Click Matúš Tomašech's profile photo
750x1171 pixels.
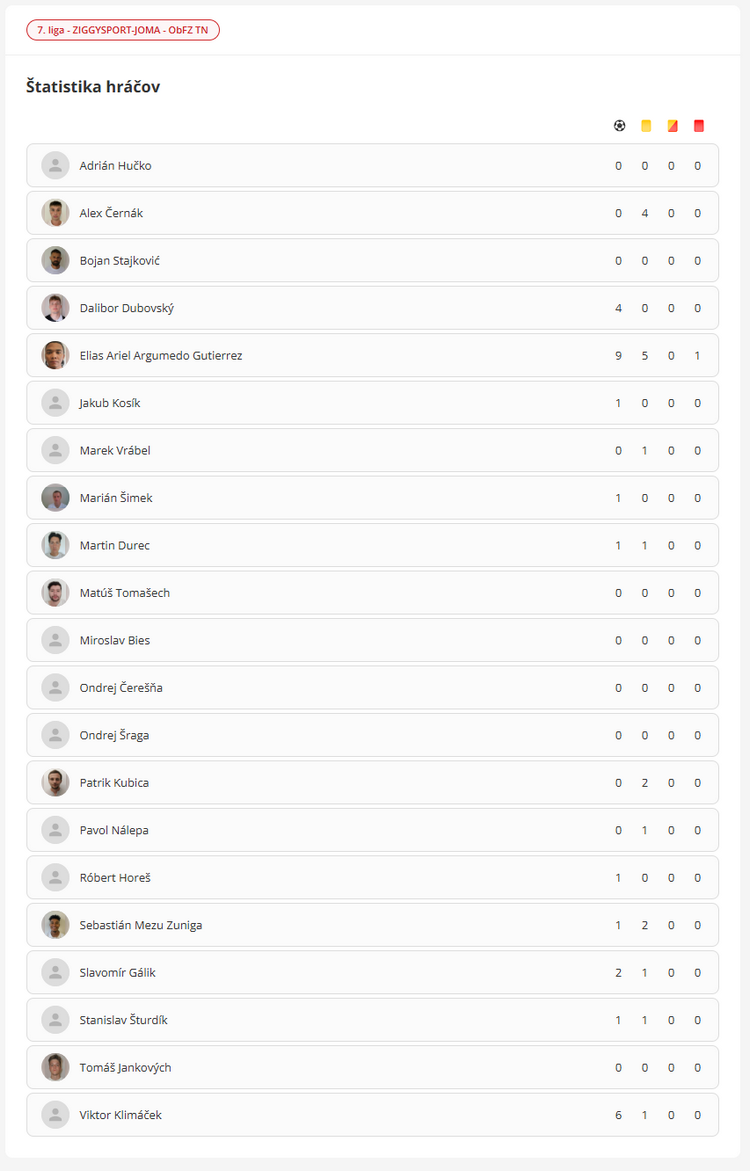pos(55,593)
